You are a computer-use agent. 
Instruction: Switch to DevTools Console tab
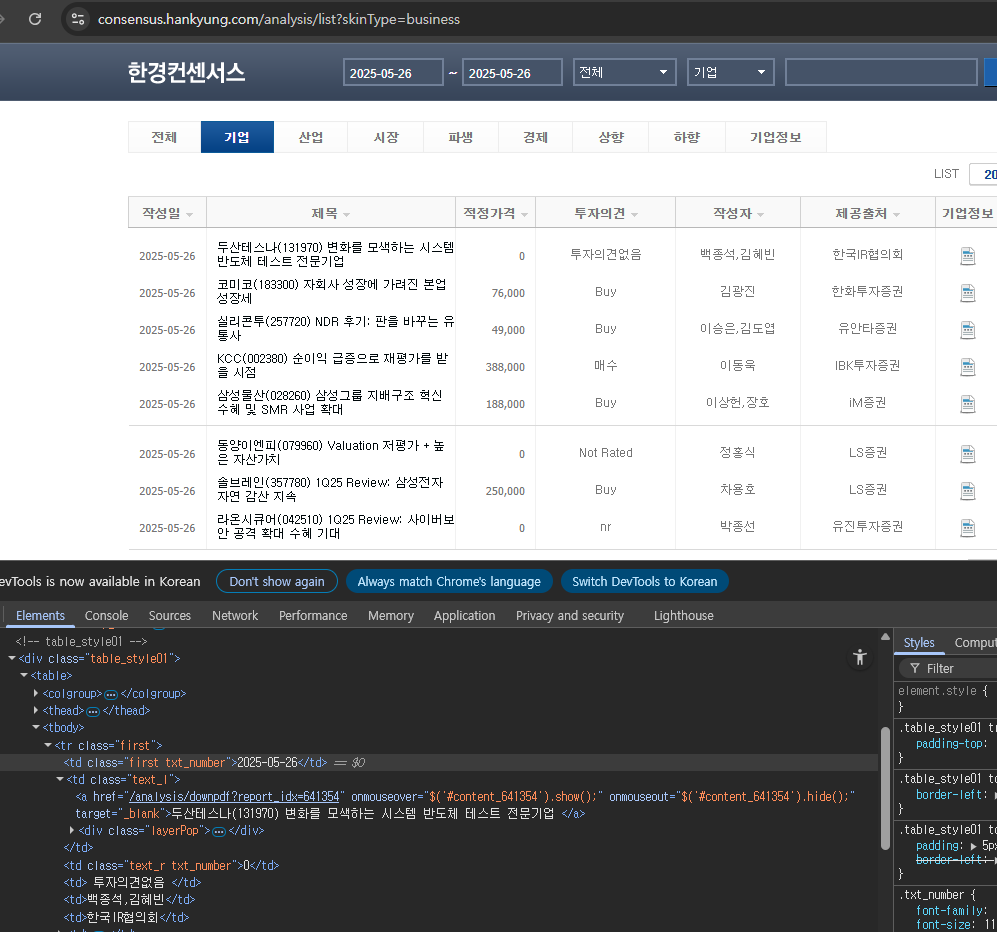point(106,615)
